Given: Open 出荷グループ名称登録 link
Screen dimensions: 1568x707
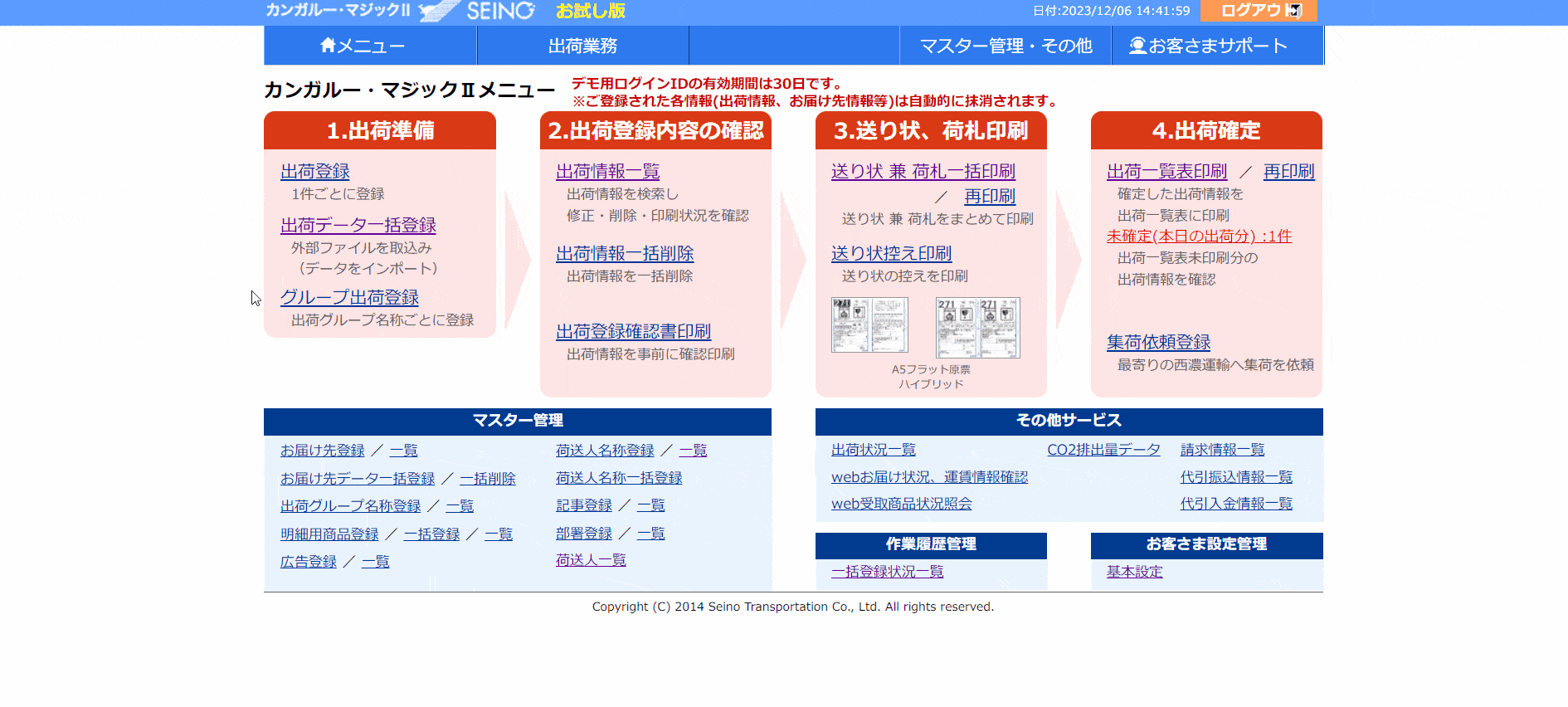Looking at the screenshot, I should [351, 505].
